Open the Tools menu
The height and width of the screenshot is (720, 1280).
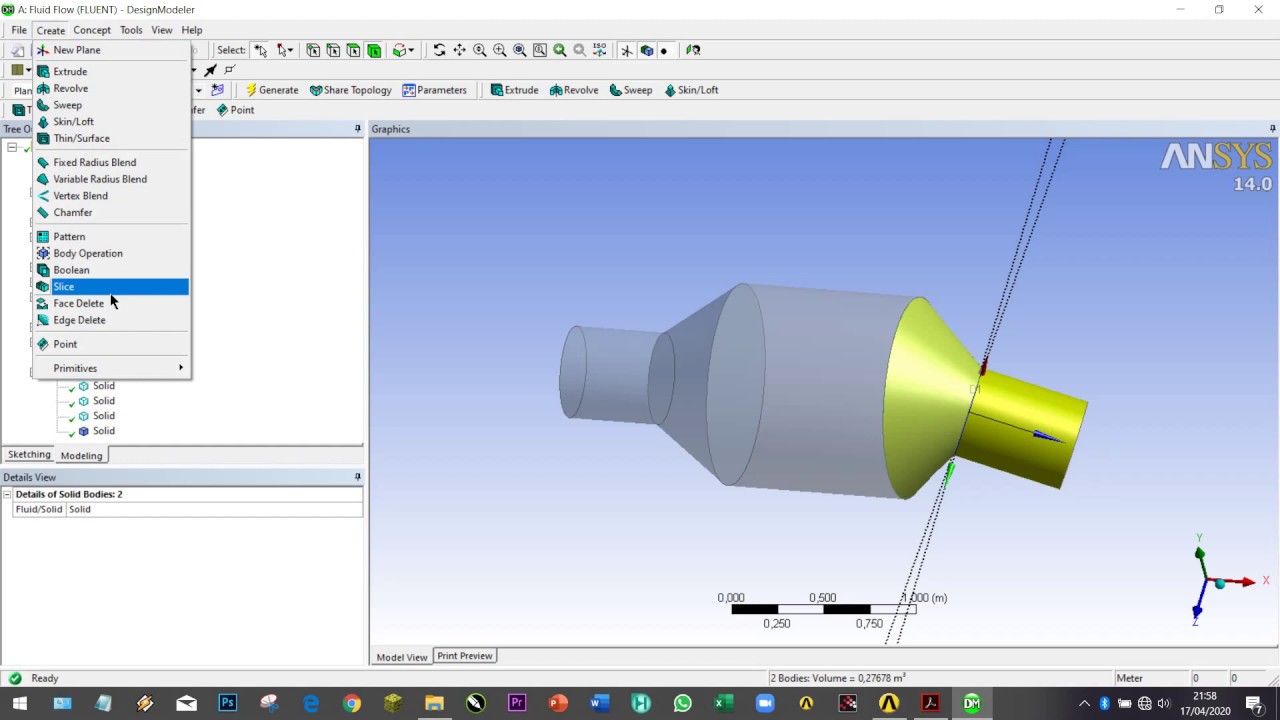click(131, 30)
